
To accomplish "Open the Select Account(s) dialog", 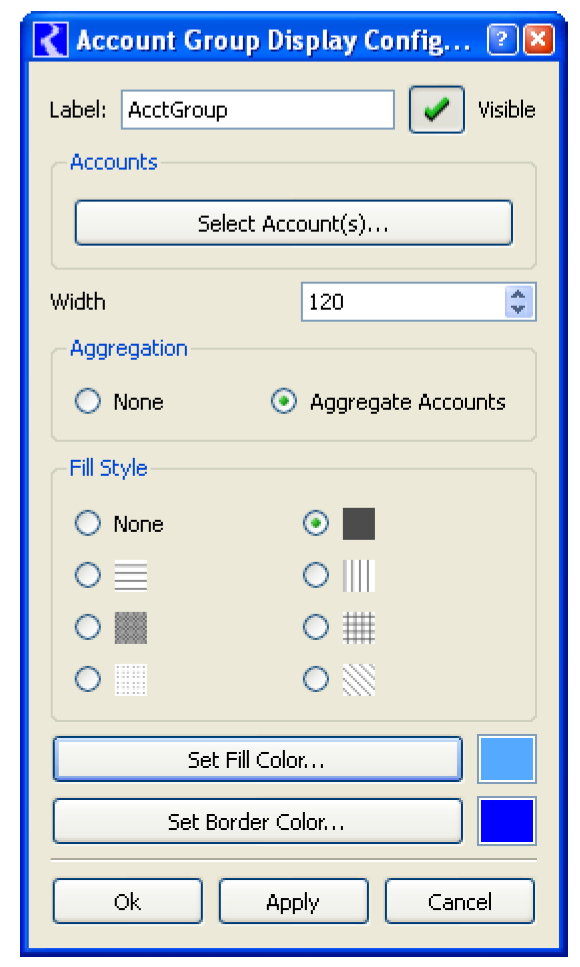I will pos(294,223).
